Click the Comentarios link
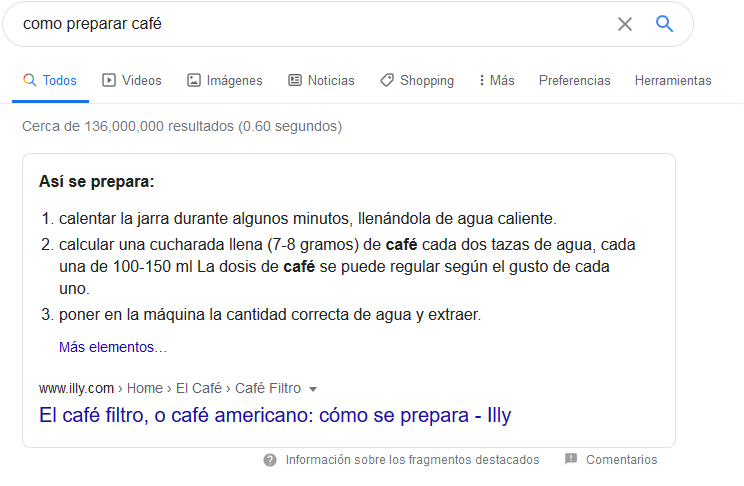This screenshot has width=744, height=486. point(622,460)
